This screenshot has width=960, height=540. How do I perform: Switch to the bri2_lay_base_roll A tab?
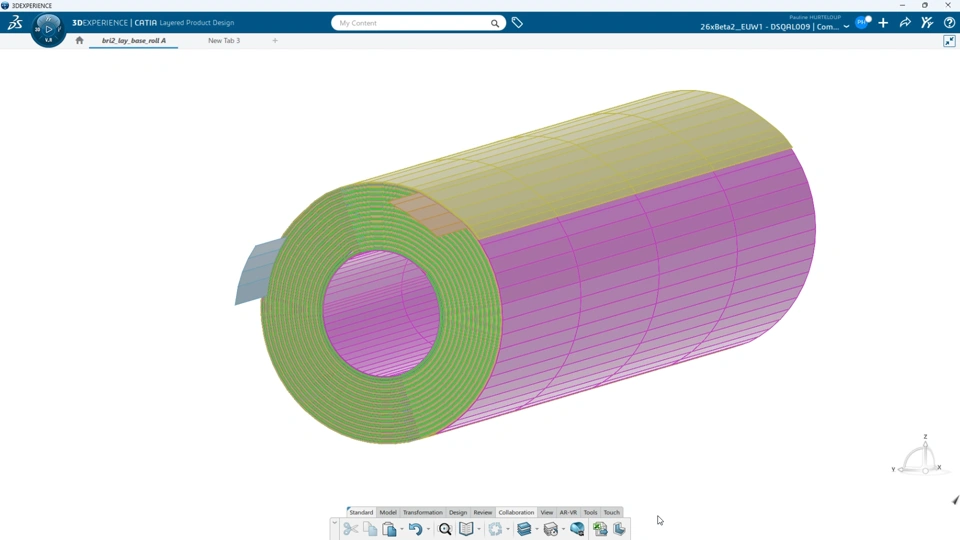133,40
